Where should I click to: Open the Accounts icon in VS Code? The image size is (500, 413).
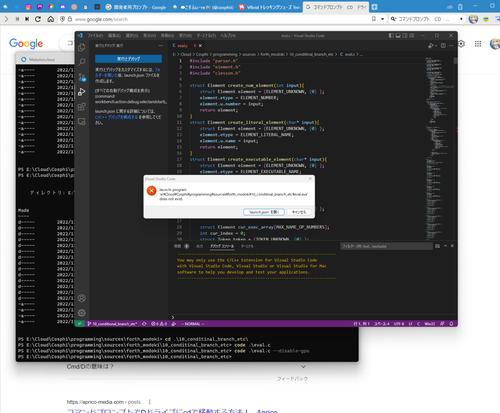(82, 298)
